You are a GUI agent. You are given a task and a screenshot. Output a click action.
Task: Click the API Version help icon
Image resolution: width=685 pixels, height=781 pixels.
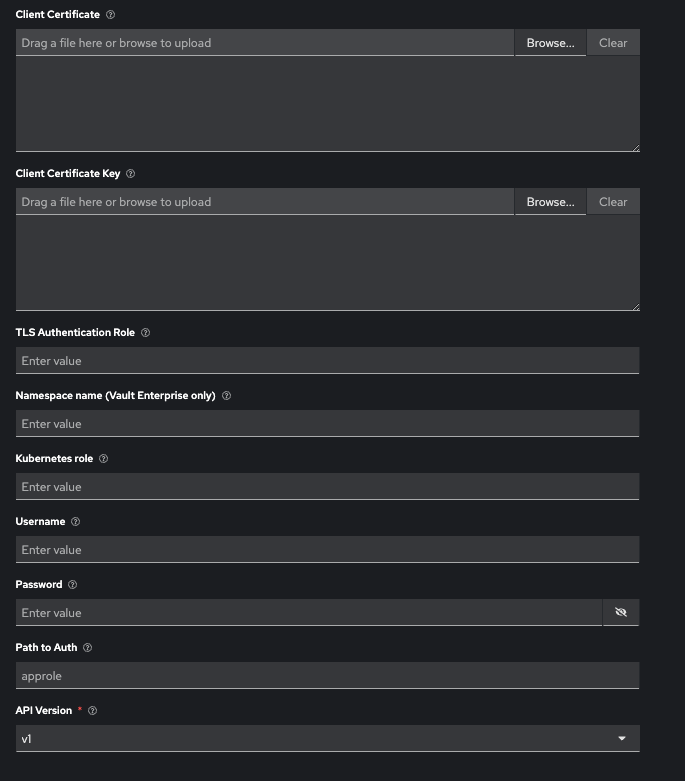tap(92, 711)
